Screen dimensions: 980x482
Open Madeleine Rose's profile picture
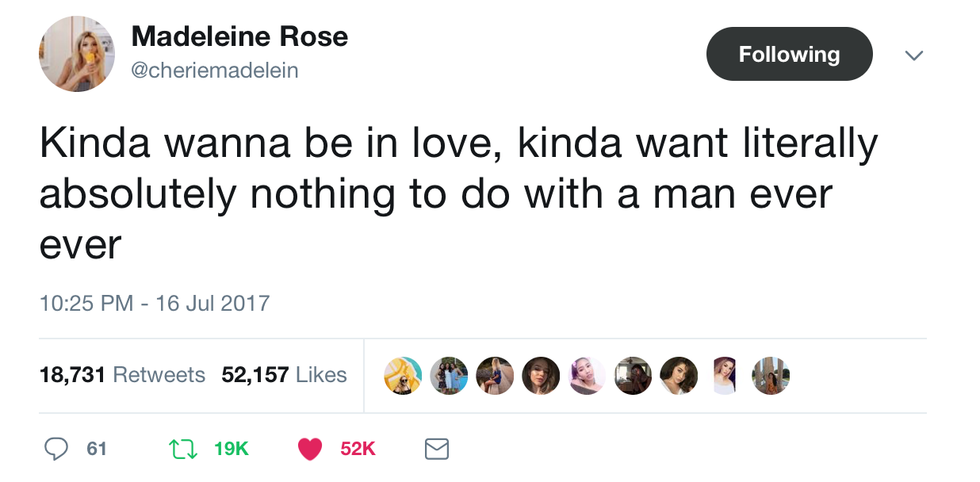[x=77, y=54]
